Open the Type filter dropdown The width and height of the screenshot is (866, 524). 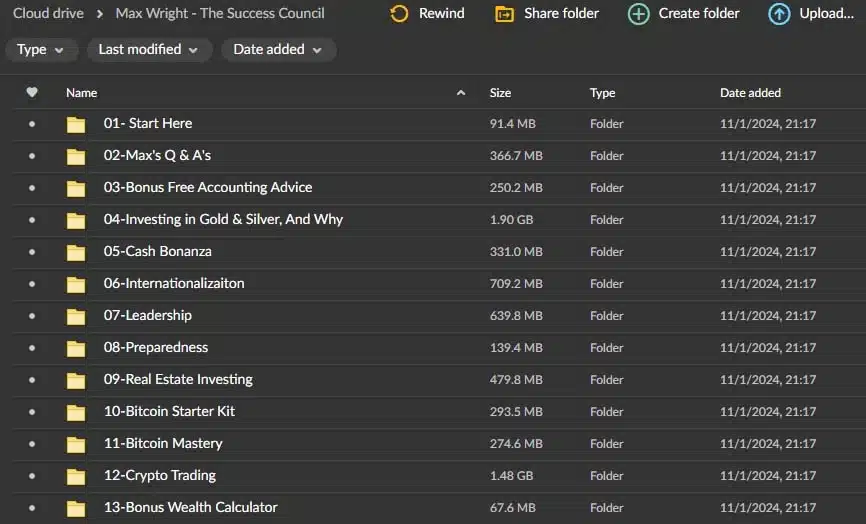[x=40, y=50]
